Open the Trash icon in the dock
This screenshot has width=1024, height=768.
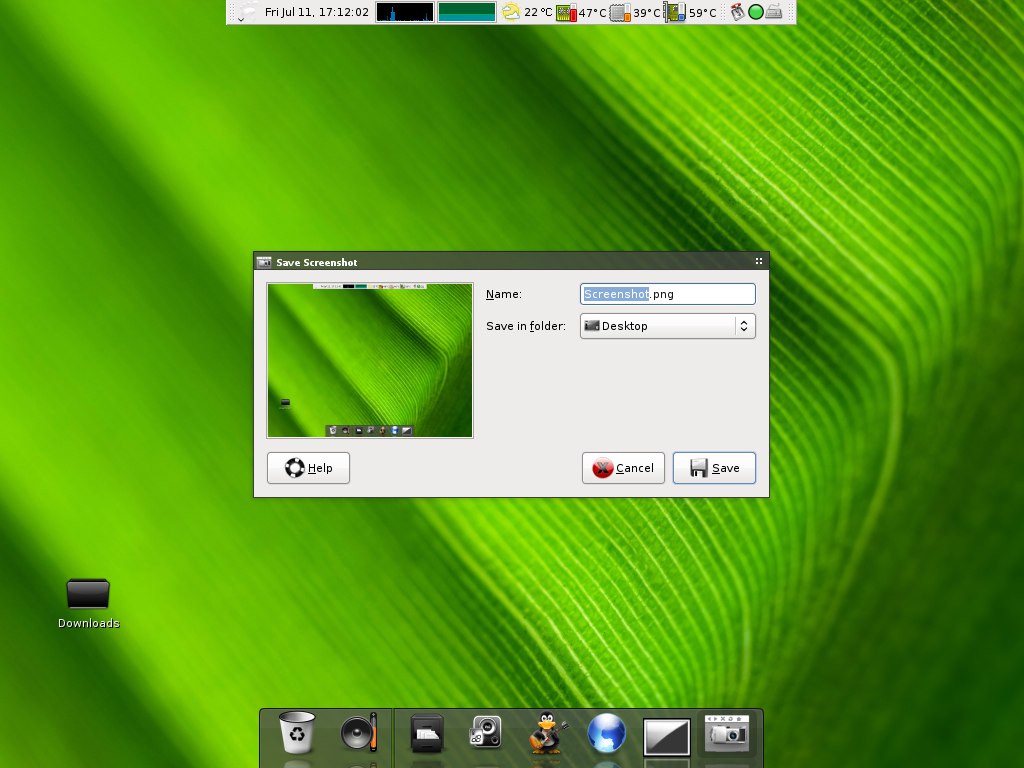(297, 732)
